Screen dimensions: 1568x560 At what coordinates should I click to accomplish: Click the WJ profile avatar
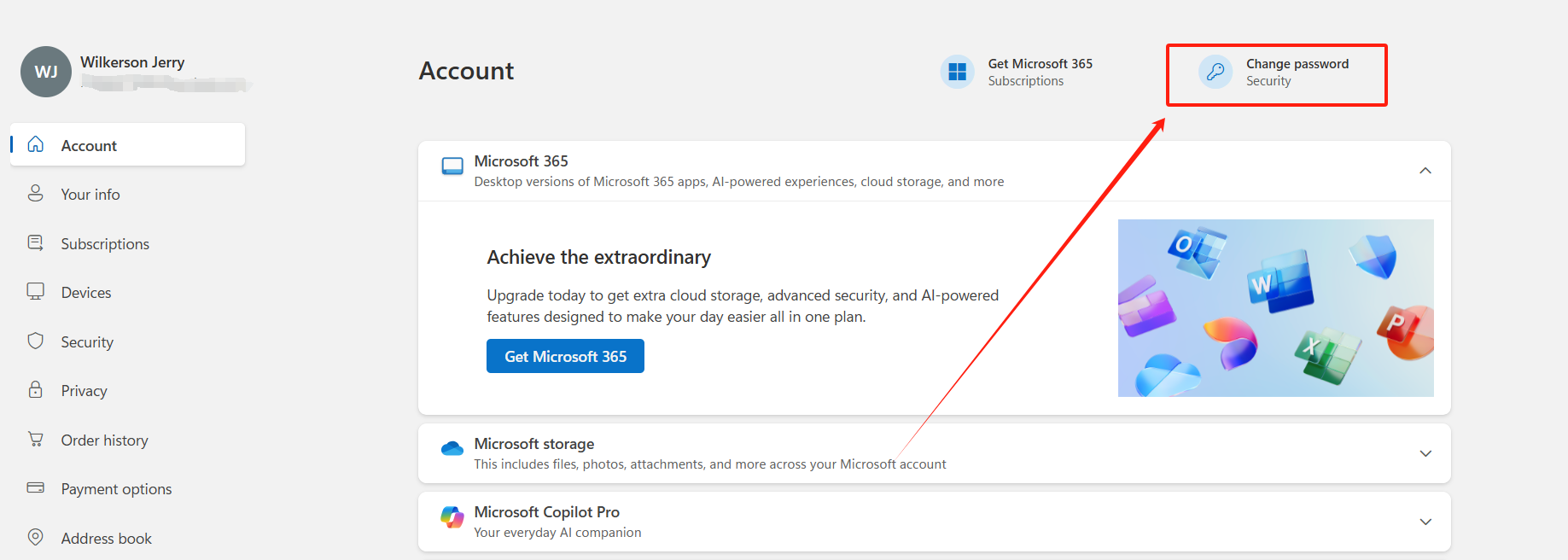(x=46, y=72)
